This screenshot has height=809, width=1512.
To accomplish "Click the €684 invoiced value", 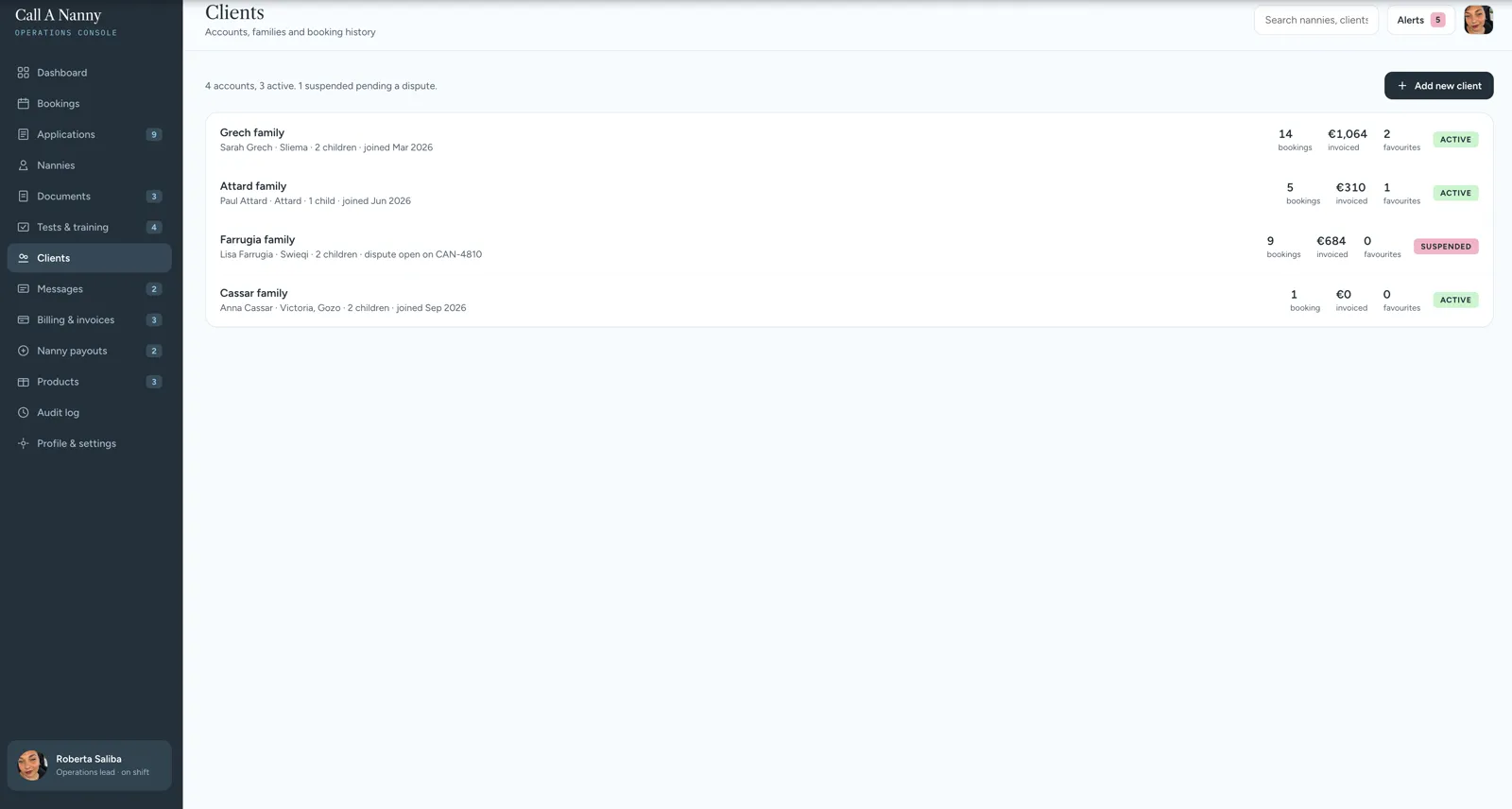I will pos(1332,241).
